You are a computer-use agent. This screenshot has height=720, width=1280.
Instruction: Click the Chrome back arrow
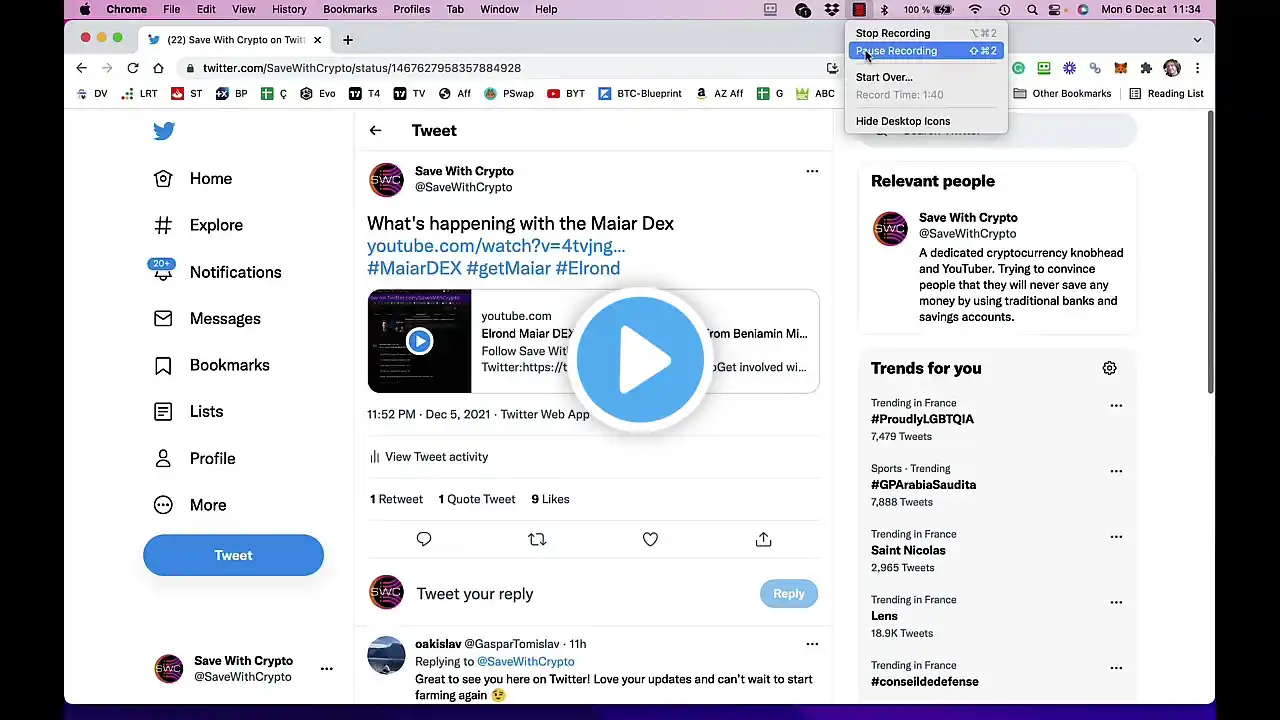point(82,68)
